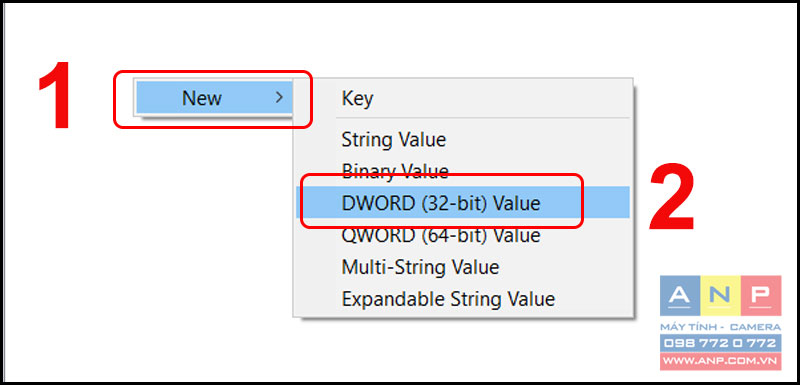Image resolution: width=800 pixels, height=385 pixels.
Task: Expand the chevron arrow beside New
Action: [x=279, y=97]
